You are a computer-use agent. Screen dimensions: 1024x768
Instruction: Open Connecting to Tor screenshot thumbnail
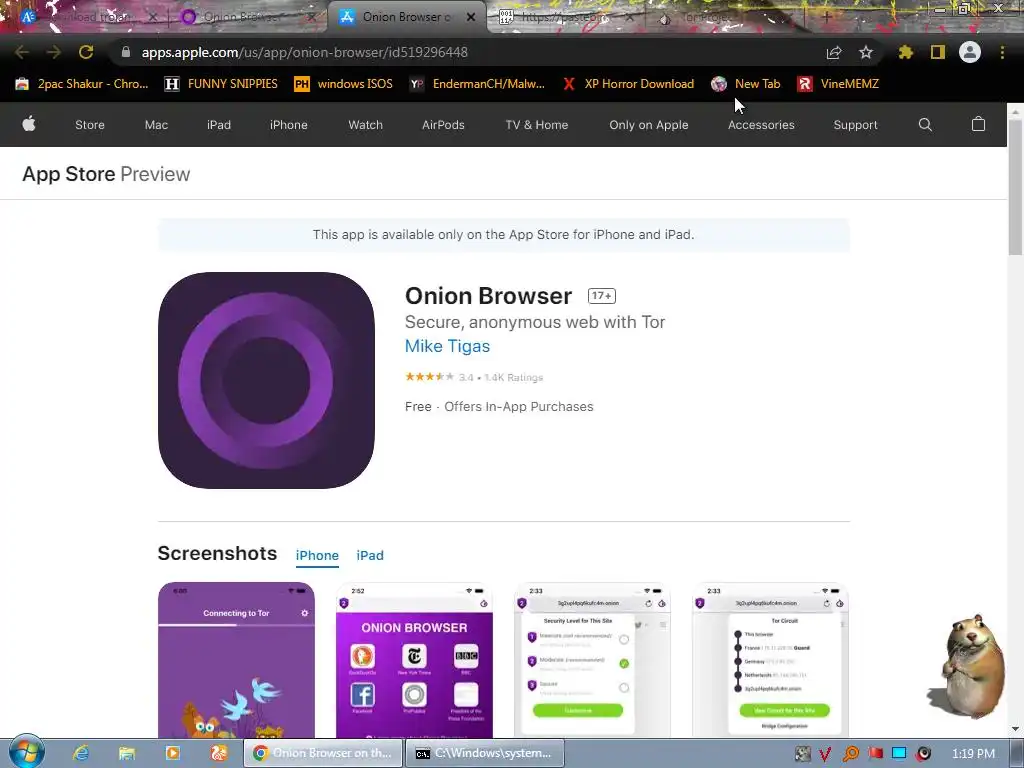point(236,660)
